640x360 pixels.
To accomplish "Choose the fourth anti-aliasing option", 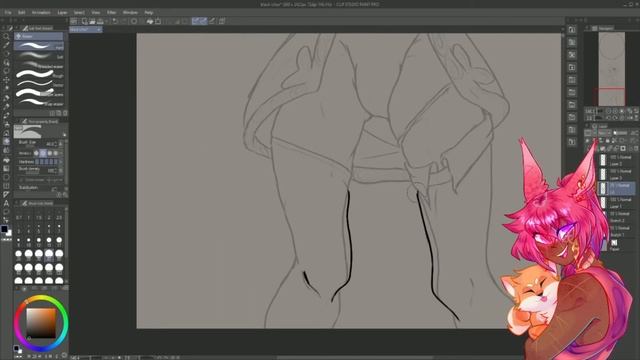I will tap(56, 153).
